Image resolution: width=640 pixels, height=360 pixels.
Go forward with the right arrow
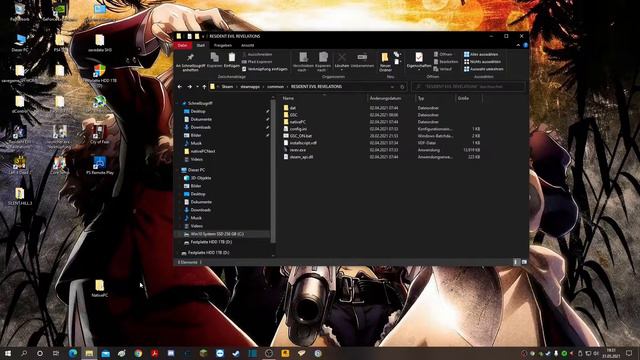[189, 87]
